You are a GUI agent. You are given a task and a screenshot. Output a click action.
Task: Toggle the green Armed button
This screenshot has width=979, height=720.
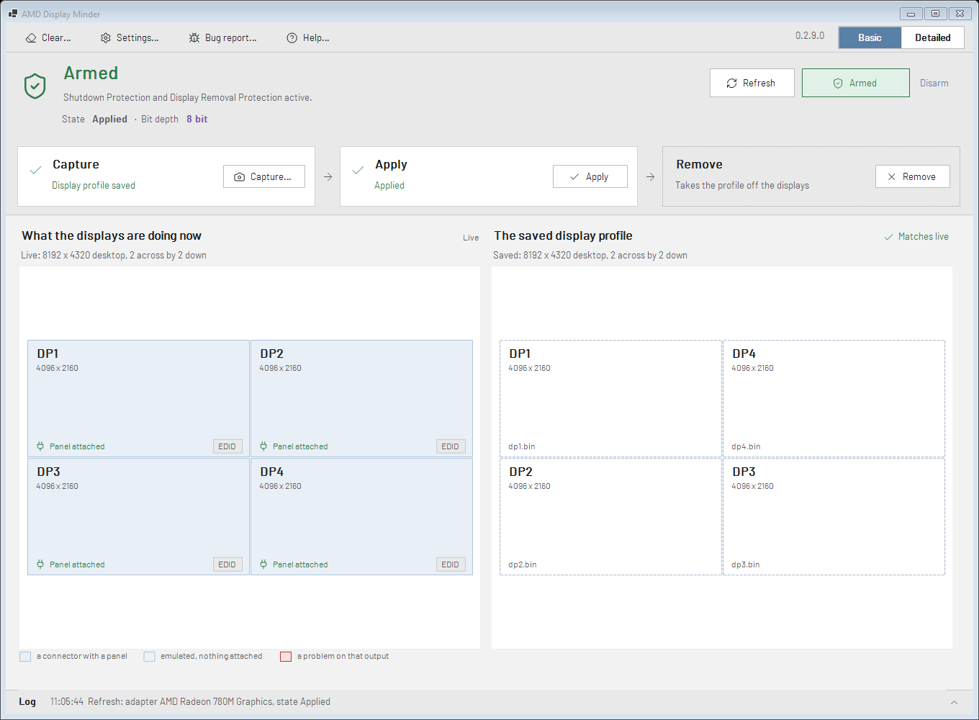point(855,83)
